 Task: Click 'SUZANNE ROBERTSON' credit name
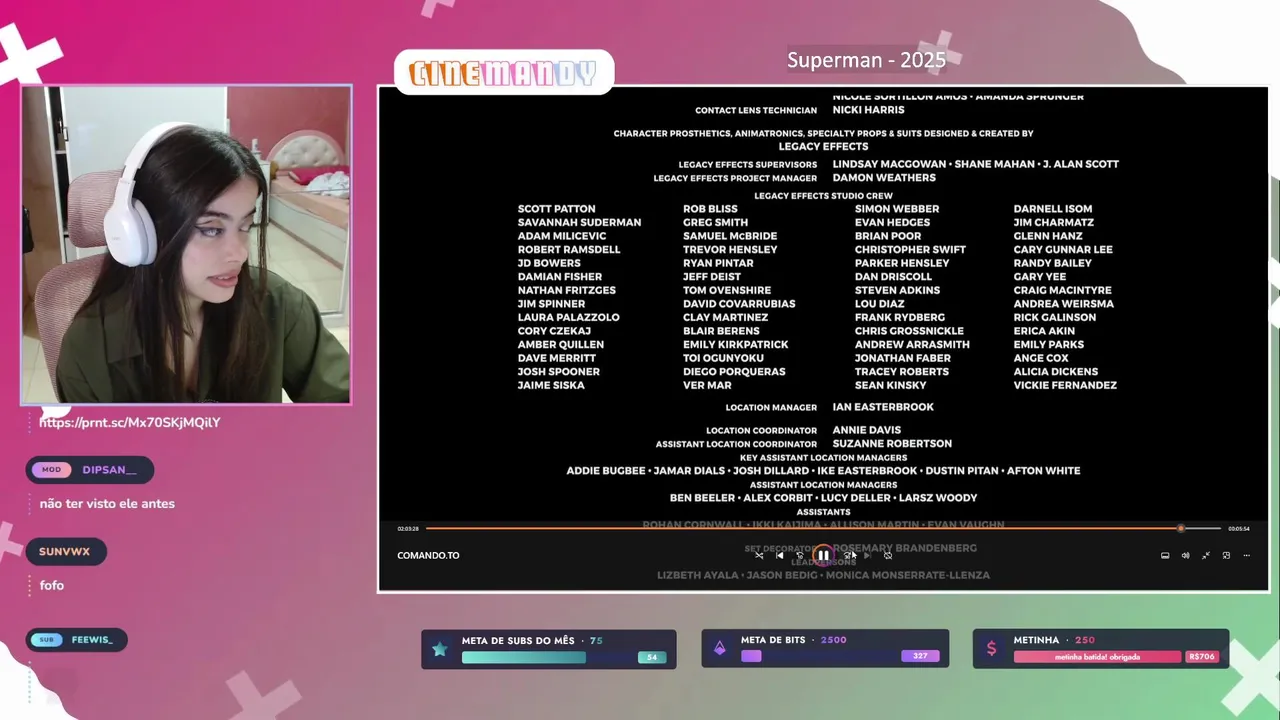pyautogui.click(x=892, y=444)
